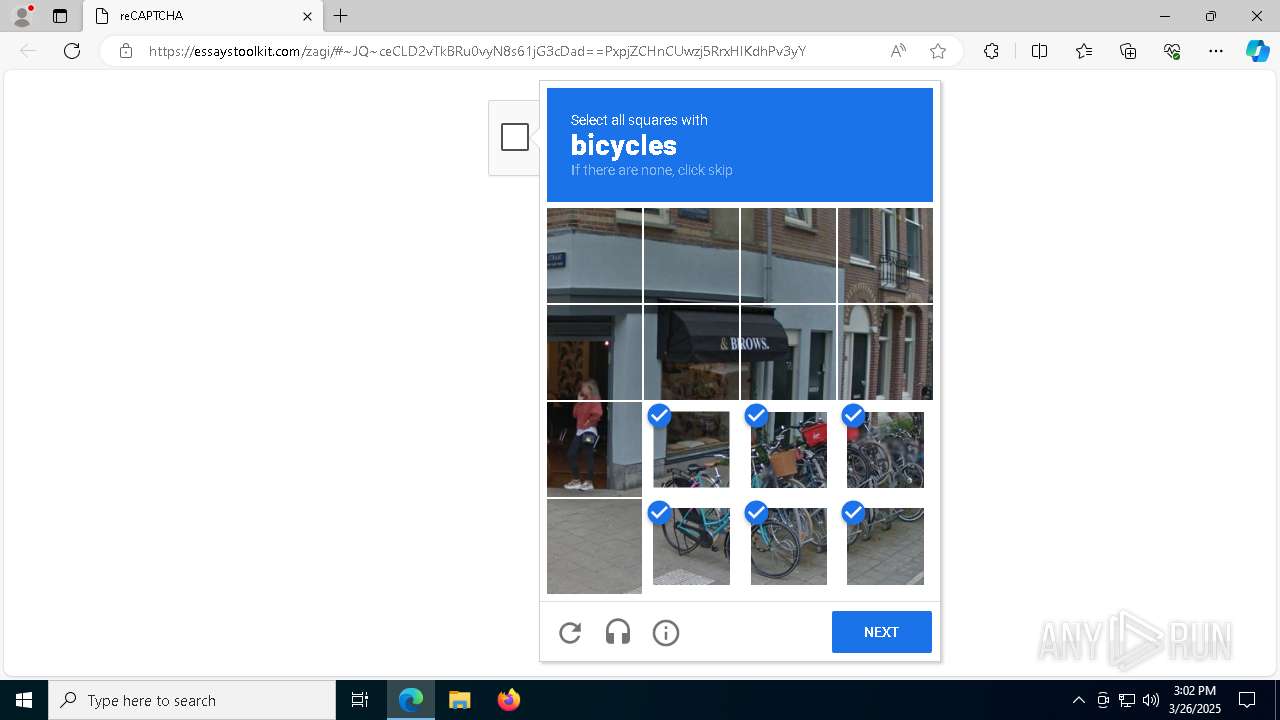The image size is (1280, 720).
Task: Check the reCAPTCHA checkbox
Action: click(x=514, y=137)
